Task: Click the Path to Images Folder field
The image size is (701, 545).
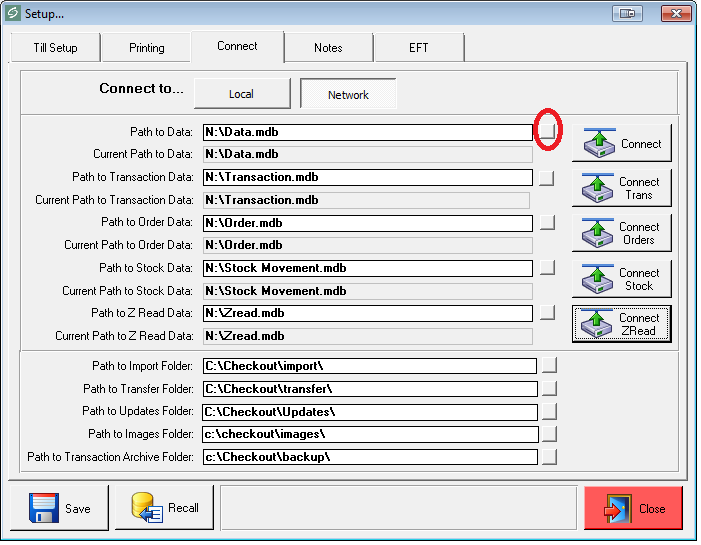Action: pyautogui.click(x=369, y=434)
